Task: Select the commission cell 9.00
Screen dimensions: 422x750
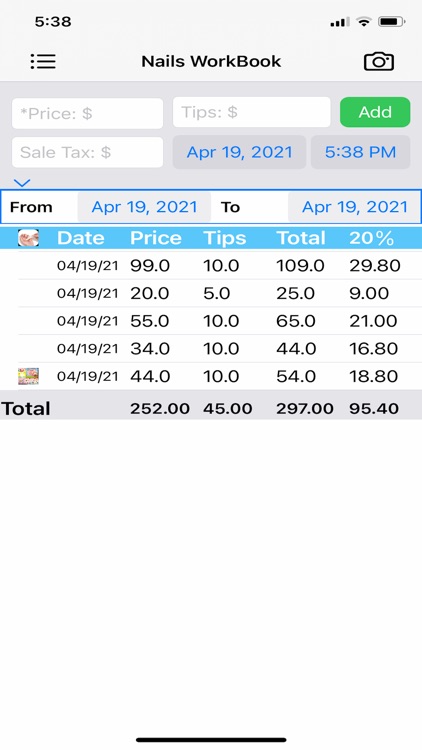Action: pos(369,293)
